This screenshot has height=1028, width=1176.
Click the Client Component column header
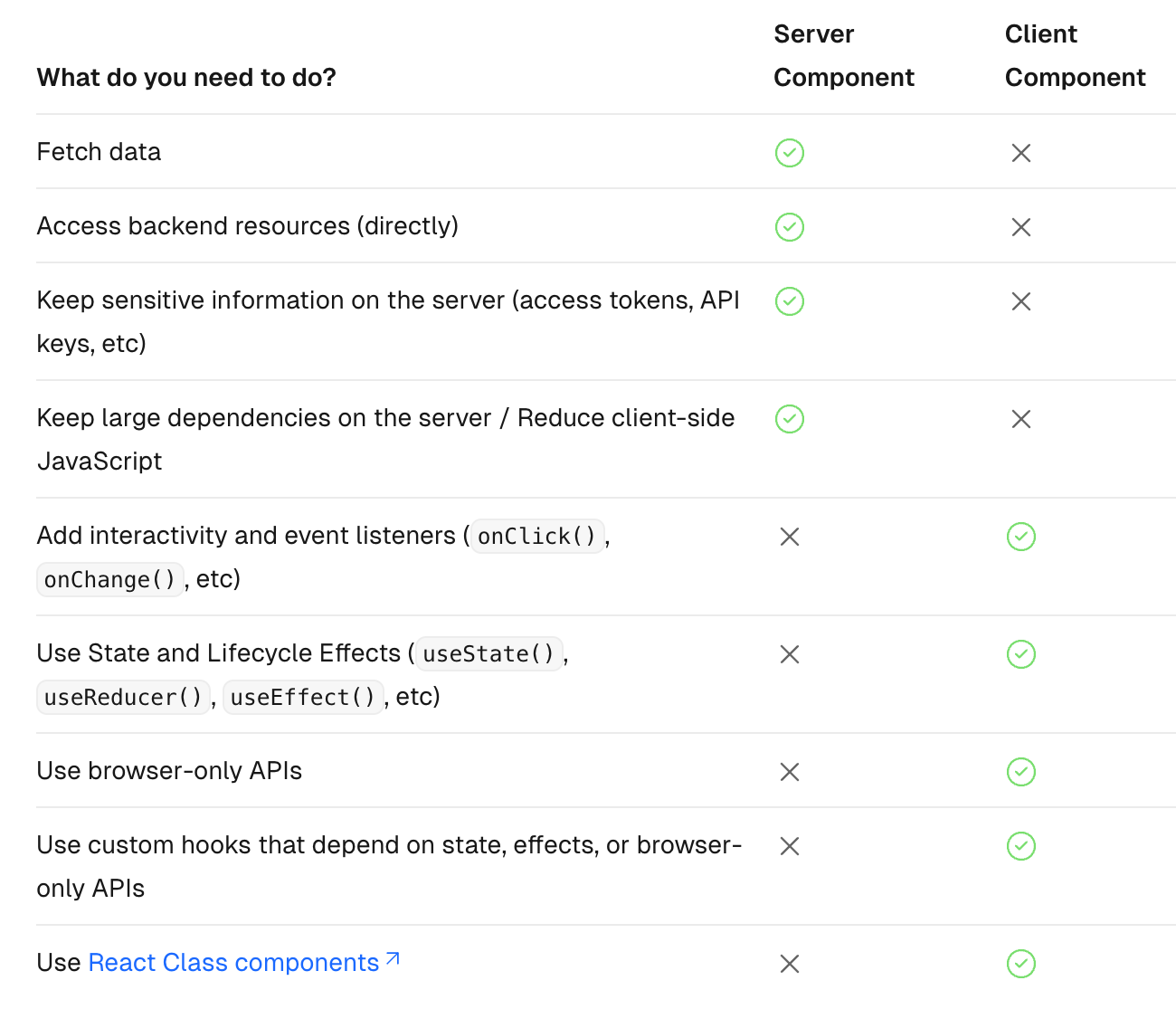tap(1075, 56)
